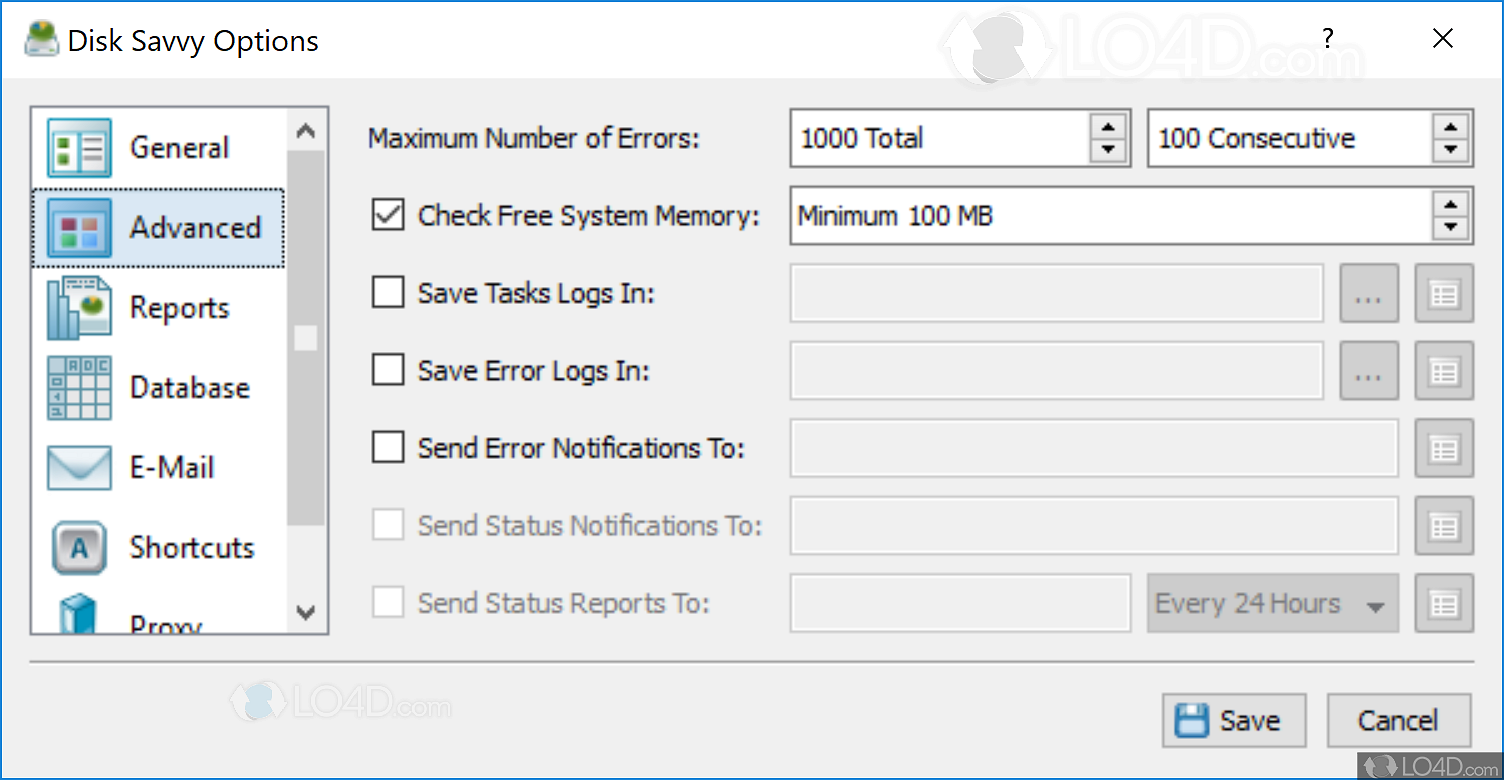Viewport: 1504px width, 780px height.
Task: Open the Proxy options icon
Action: point(79,614)
